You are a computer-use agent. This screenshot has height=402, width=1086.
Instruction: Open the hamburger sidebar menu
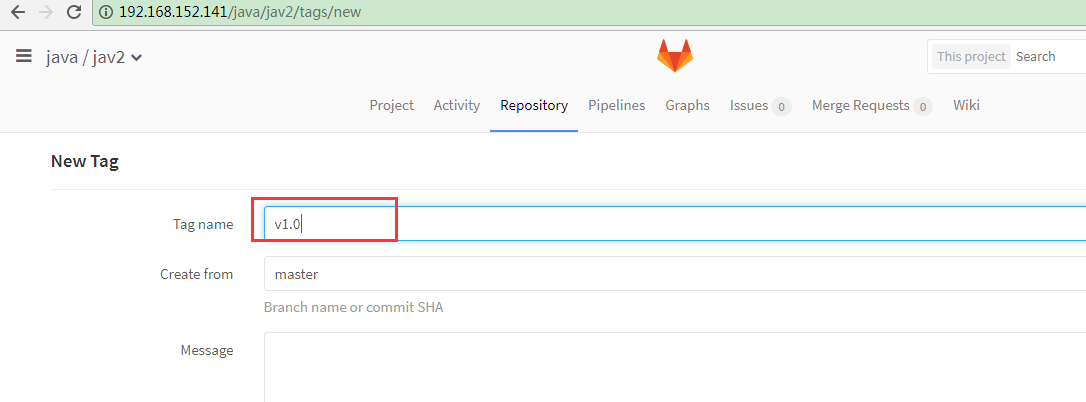tap(24, 57)
